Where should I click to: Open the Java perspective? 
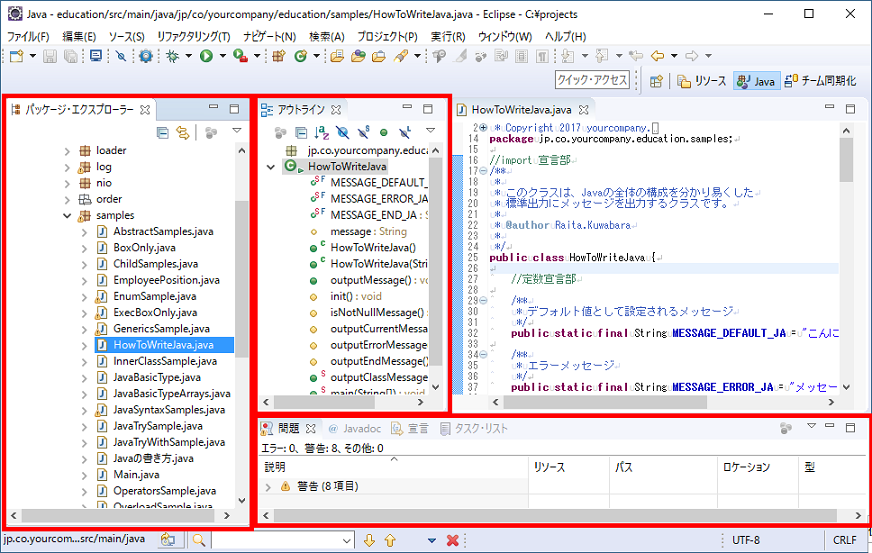[756, 81]
